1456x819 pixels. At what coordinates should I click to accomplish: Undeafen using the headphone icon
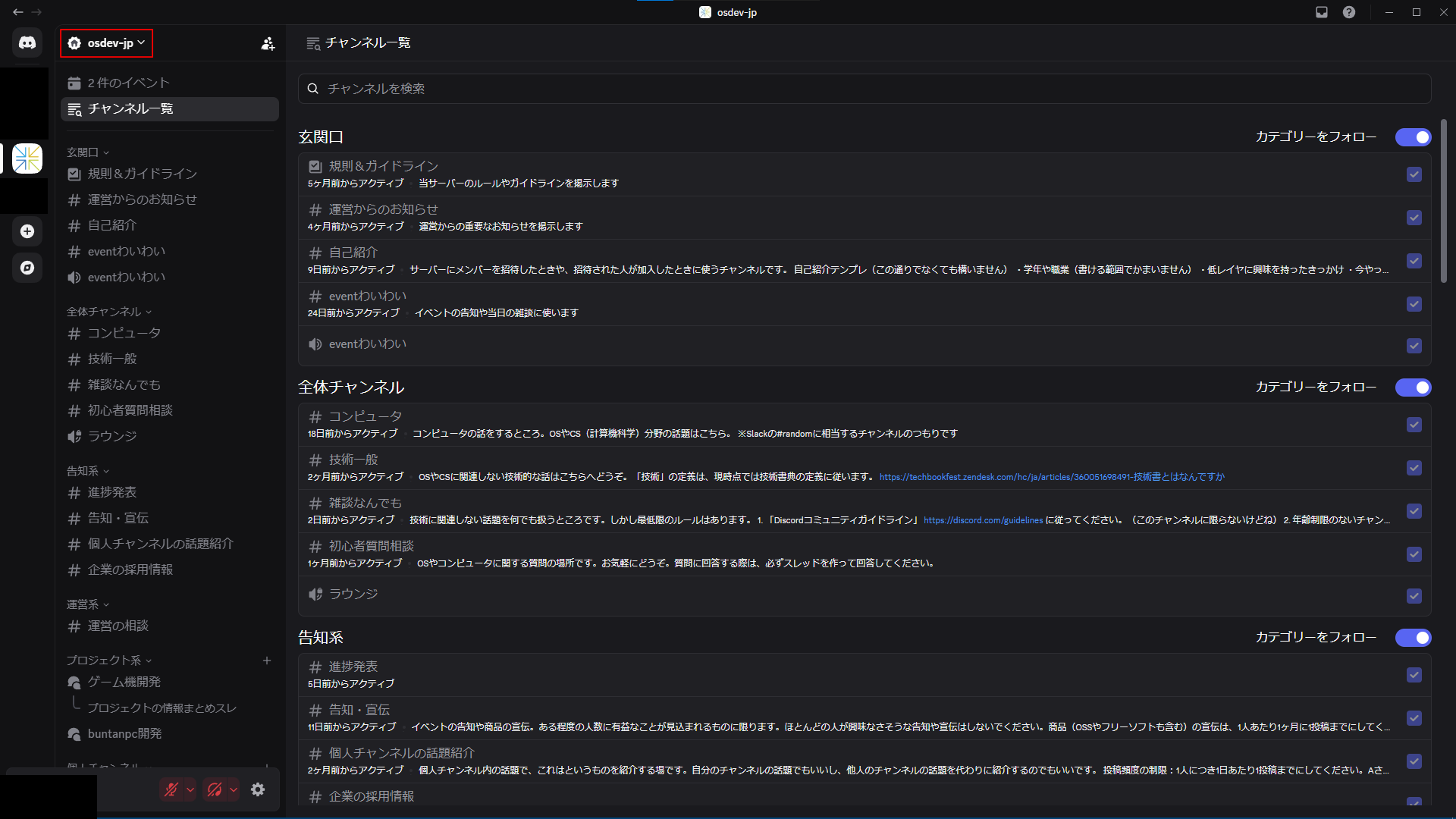click(215, 789)
